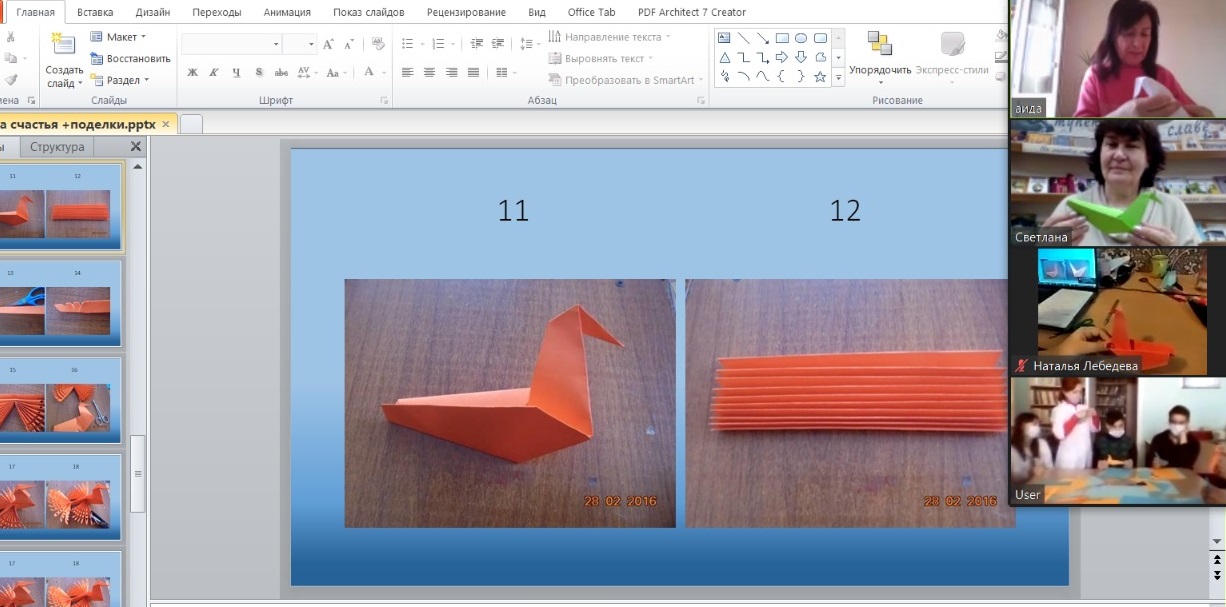Toggle underline Ч formatting
1226x607 pixels.
tap(236, 73)
